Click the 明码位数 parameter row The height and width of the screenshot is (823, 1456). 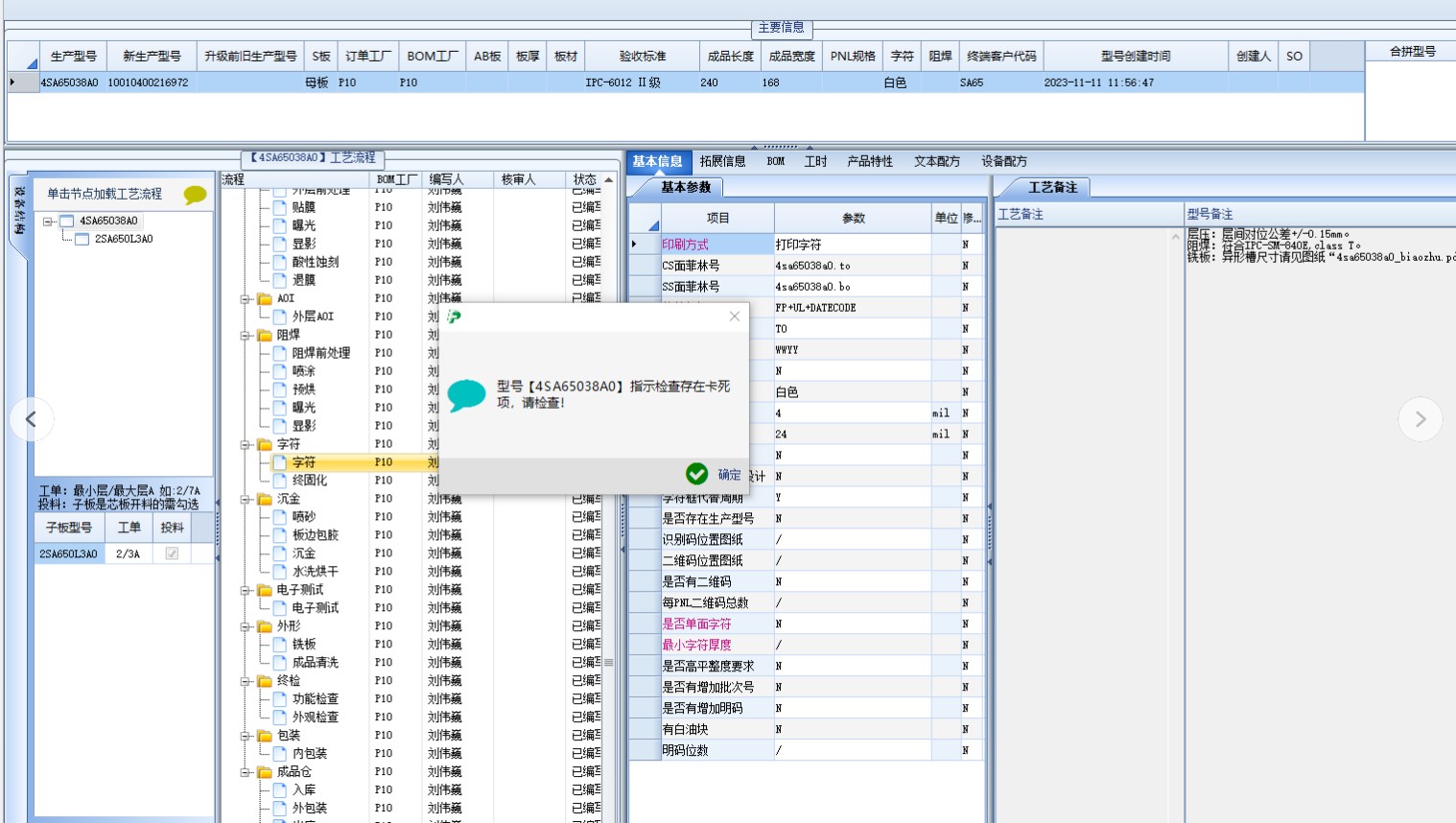click(x=806, y=751)
